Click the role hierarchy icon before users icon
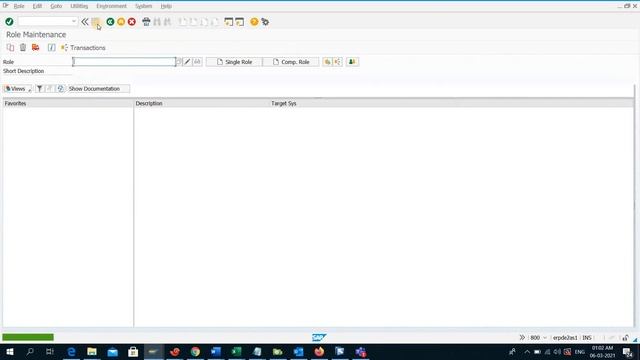 (338, 62)
